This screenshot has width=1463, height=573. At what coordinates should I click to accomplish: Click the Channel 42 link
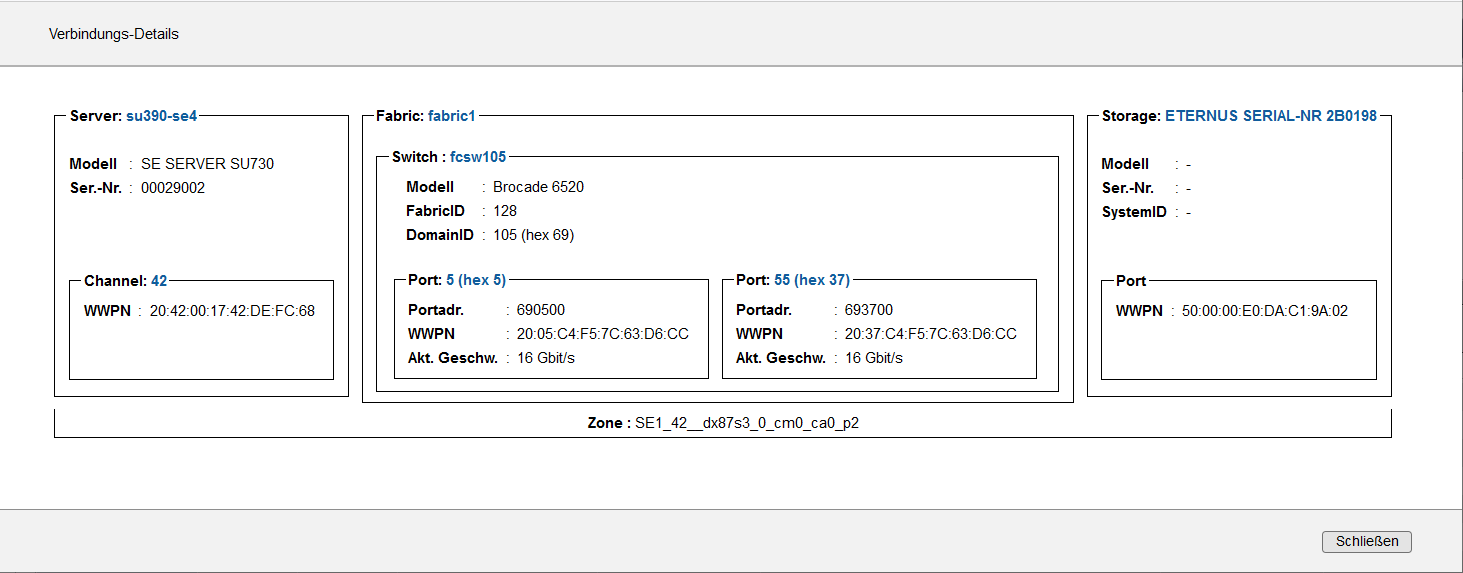tap(159, 281)
